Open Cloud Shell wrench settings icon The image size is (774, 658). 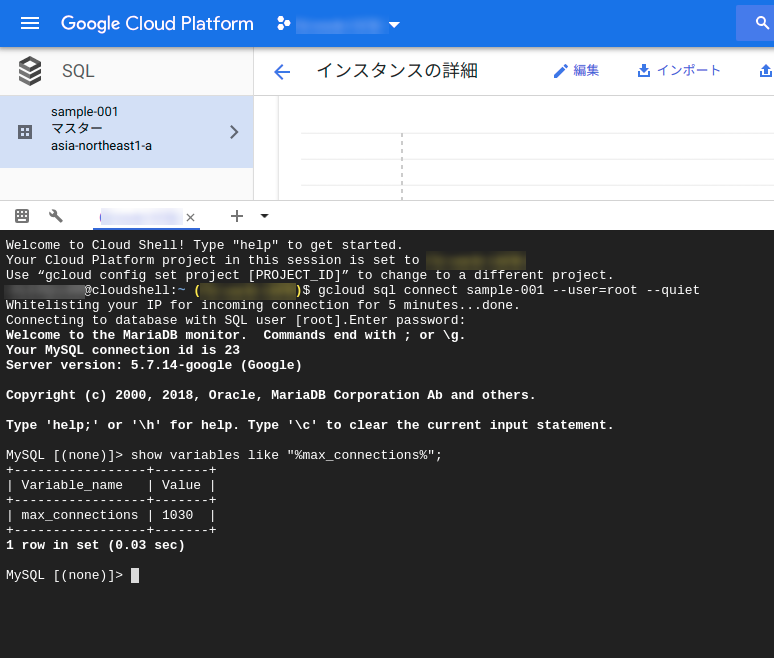[56, 216]
